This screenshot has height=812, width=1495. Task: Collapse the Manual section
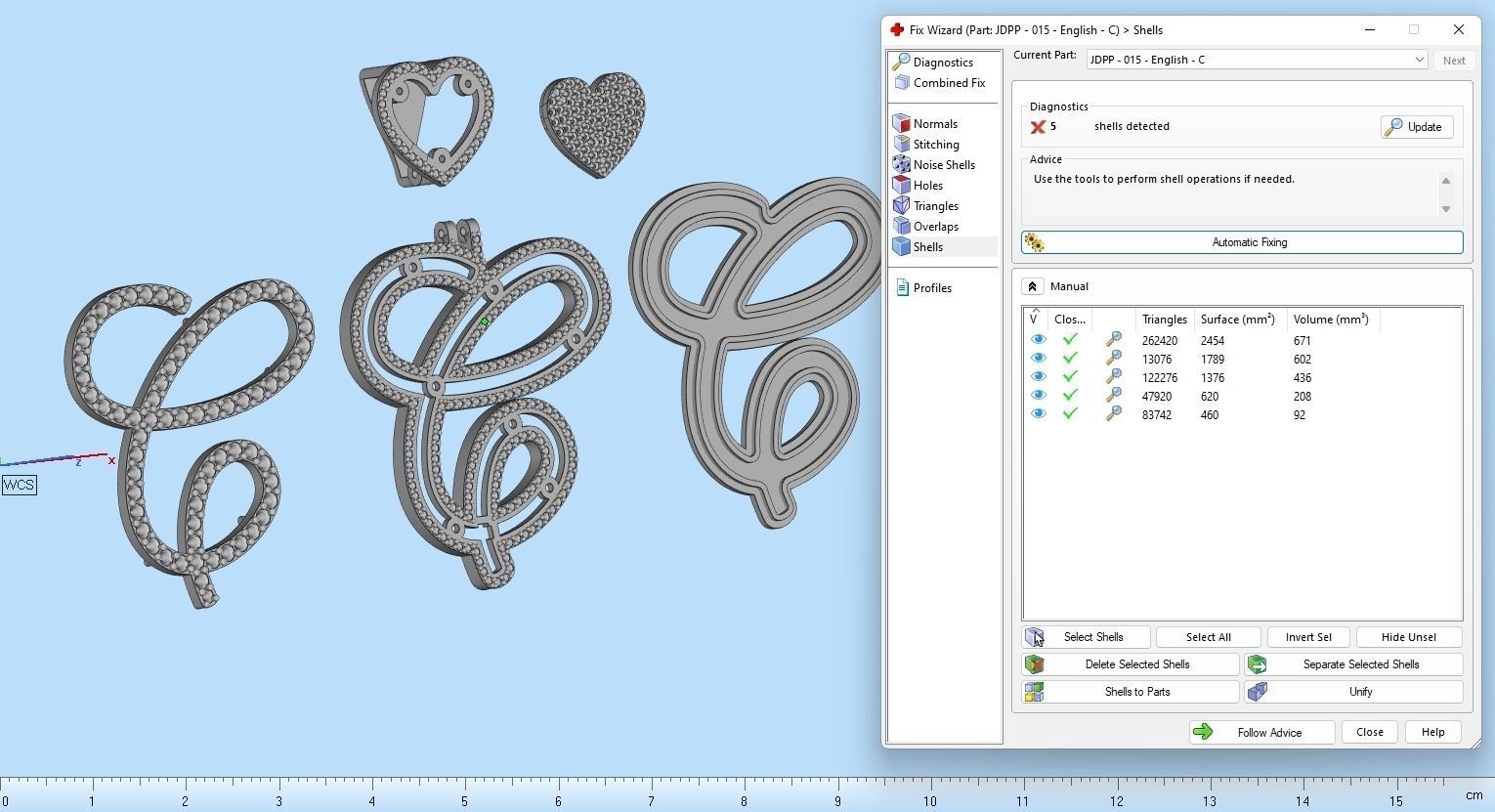[1032, 286]
